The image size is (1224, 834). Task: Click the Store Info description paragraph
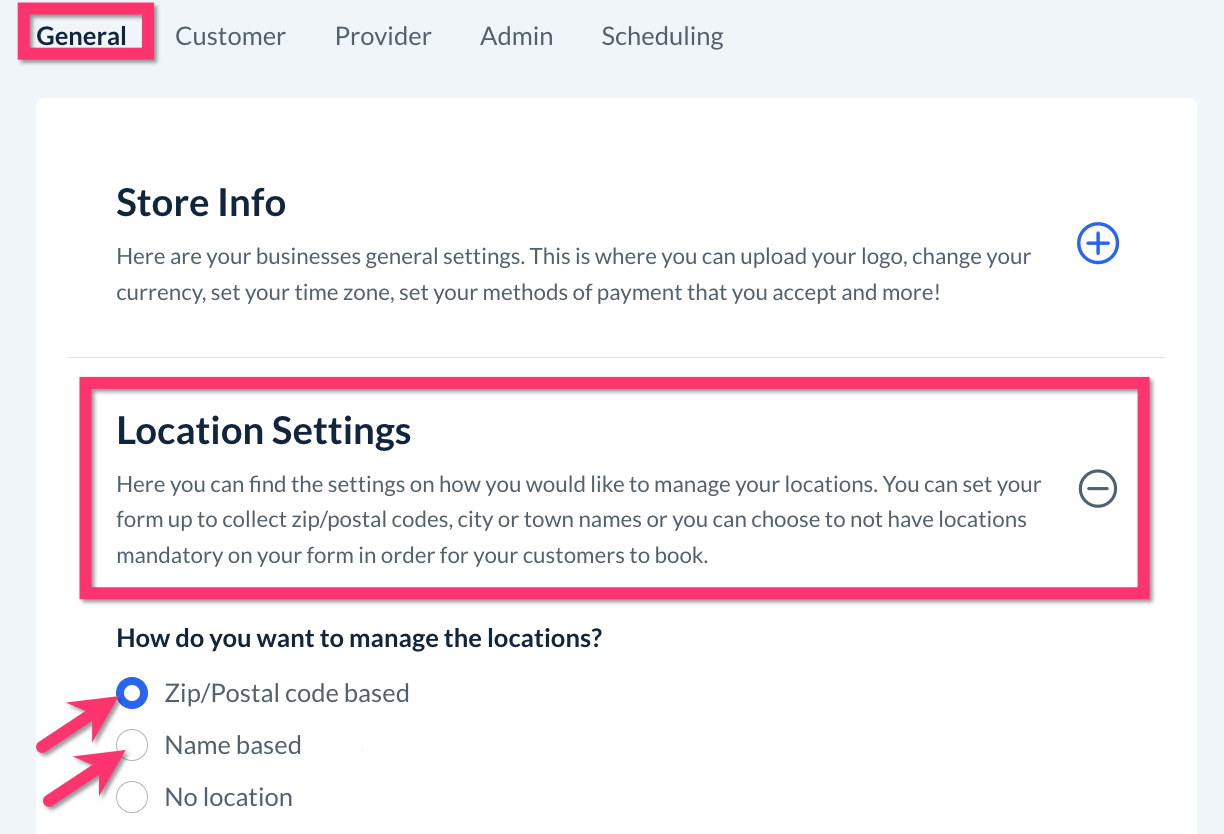(x=573, y=276)
